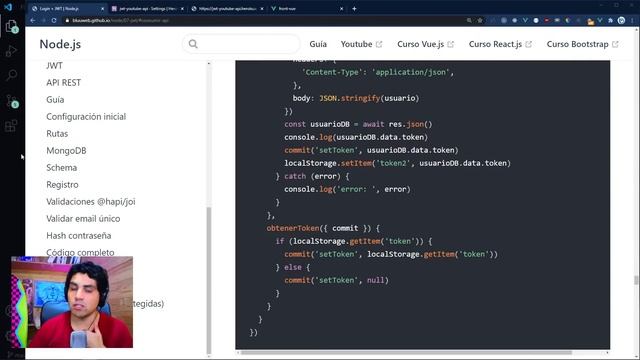Go to 'MongoDB' section in sidebar
The height and width of the screenshot is (360, 640).
[66, 151]
